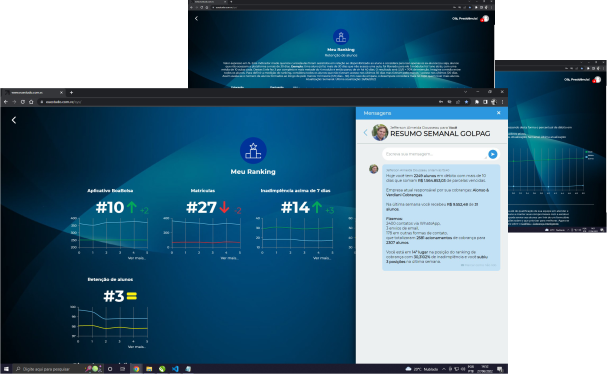
Task: Click the message text input field
Action: 435,154
